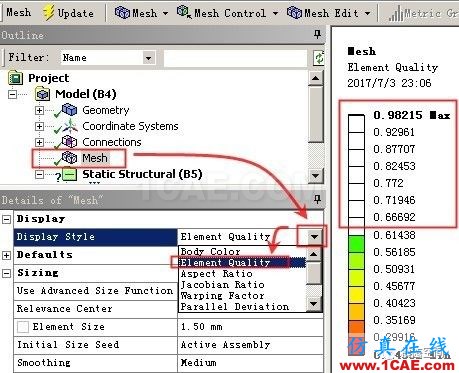Viewport: 459px width, 373px height.
Task: Choose Warping Factor from the list
Action: [222, 296]
